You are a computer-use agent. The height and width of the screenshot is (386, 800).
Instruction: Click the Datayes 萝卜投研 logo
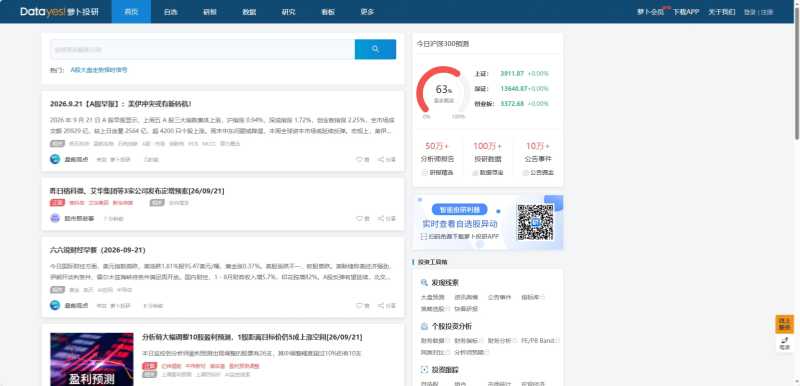click(x=60, y=12)
